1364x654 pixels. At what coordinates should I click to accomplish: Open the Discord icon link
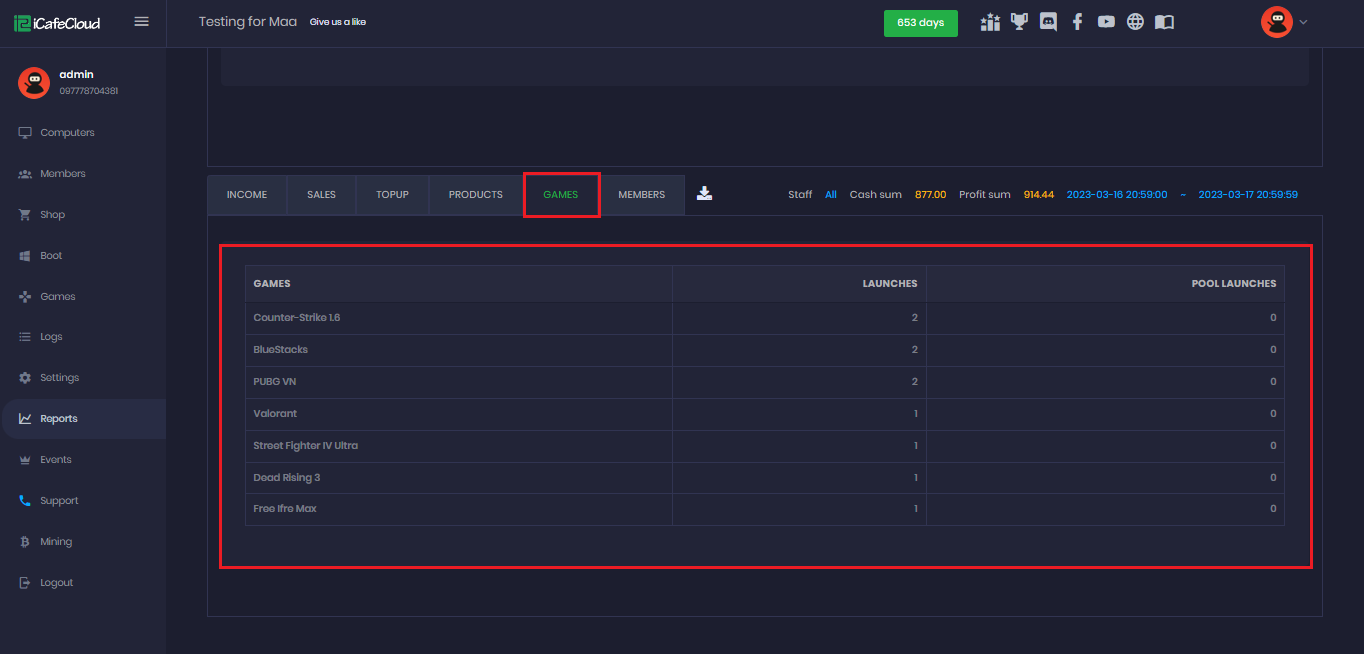click(1048, 22)
